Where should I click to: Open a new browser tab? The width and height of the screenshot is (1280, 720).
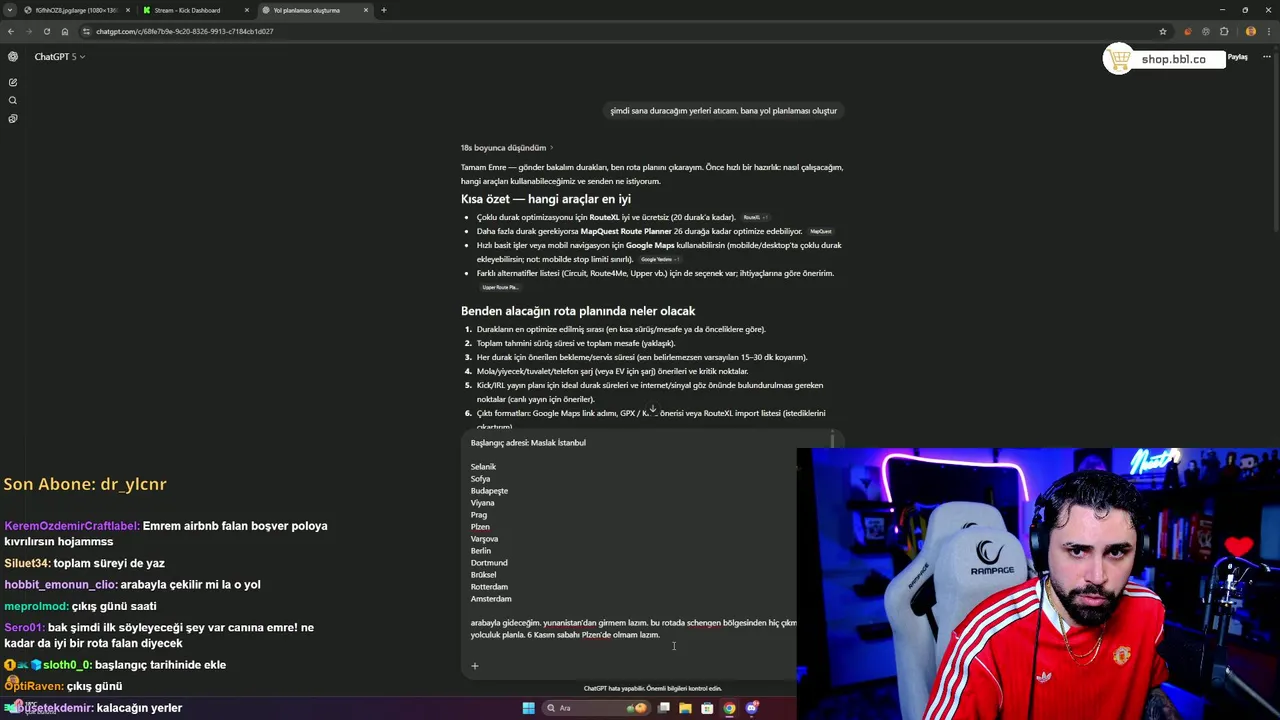[384, 10]
